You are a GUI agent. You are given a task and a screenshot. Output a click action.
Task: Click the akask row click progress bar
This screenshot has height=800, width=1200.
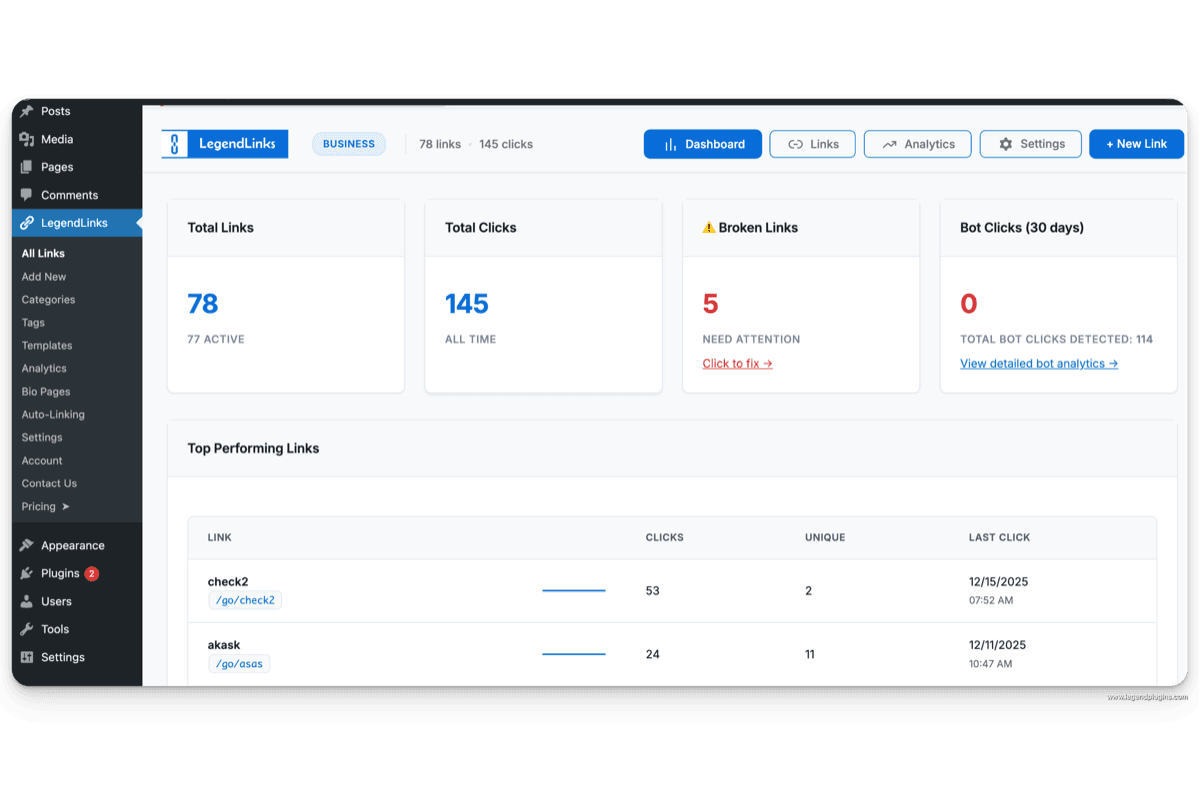coord(574,654)
